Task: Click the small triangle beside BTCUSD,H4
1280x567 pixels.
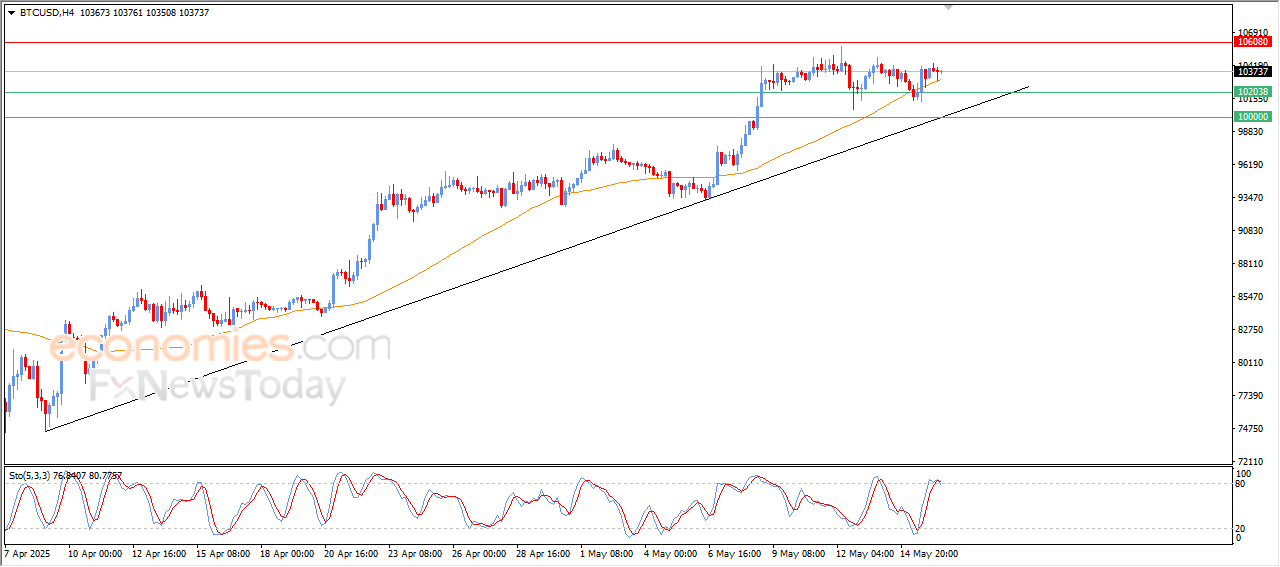Action: click(x=11, y=13)
